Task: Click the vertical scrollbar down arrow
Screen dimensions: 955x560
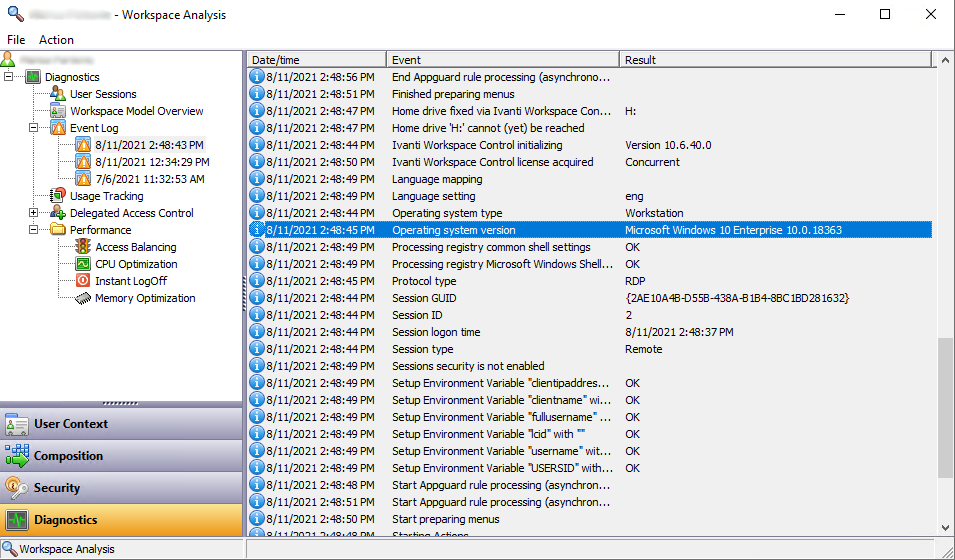Action: tap(946, 527)
